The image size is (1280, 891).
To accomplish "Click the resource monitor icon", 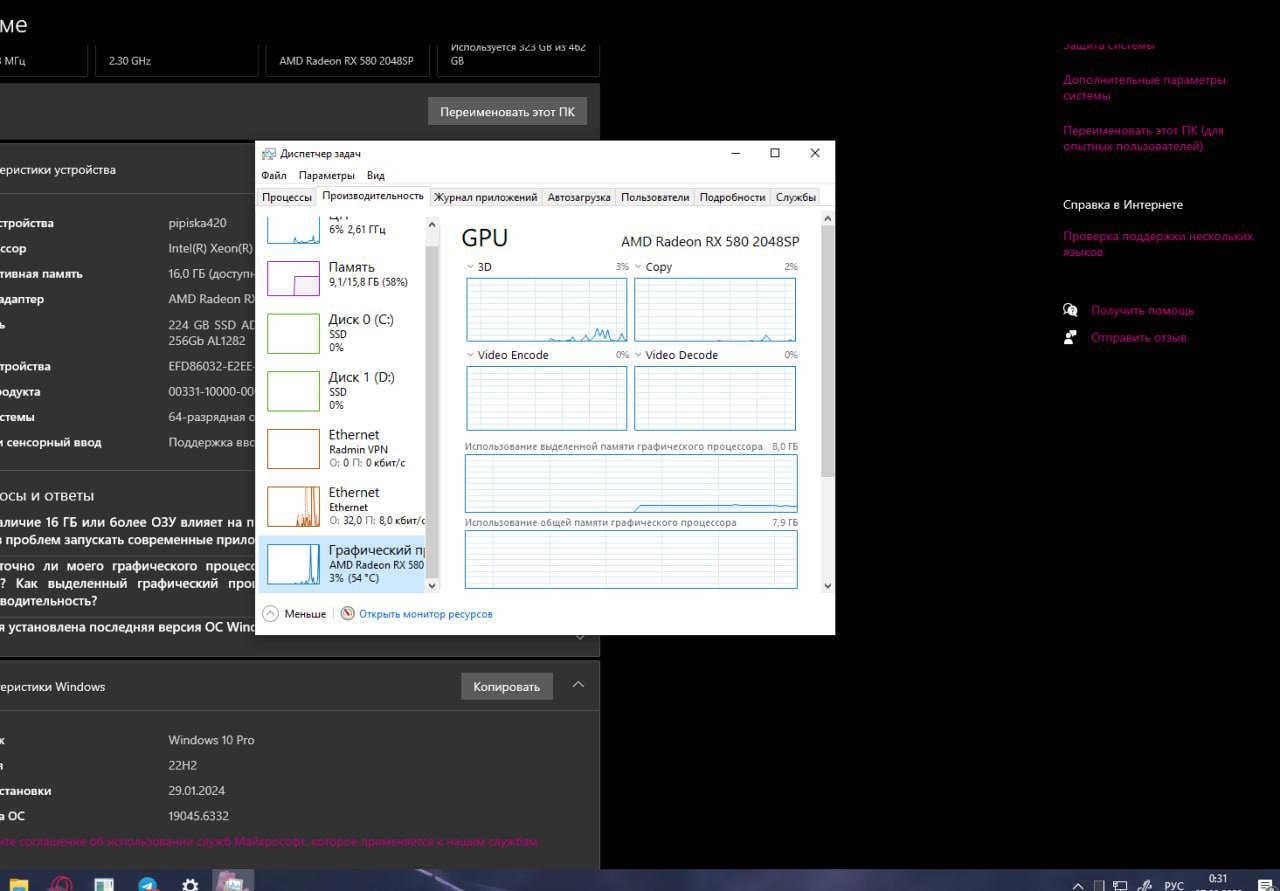I will coord(347,614).
